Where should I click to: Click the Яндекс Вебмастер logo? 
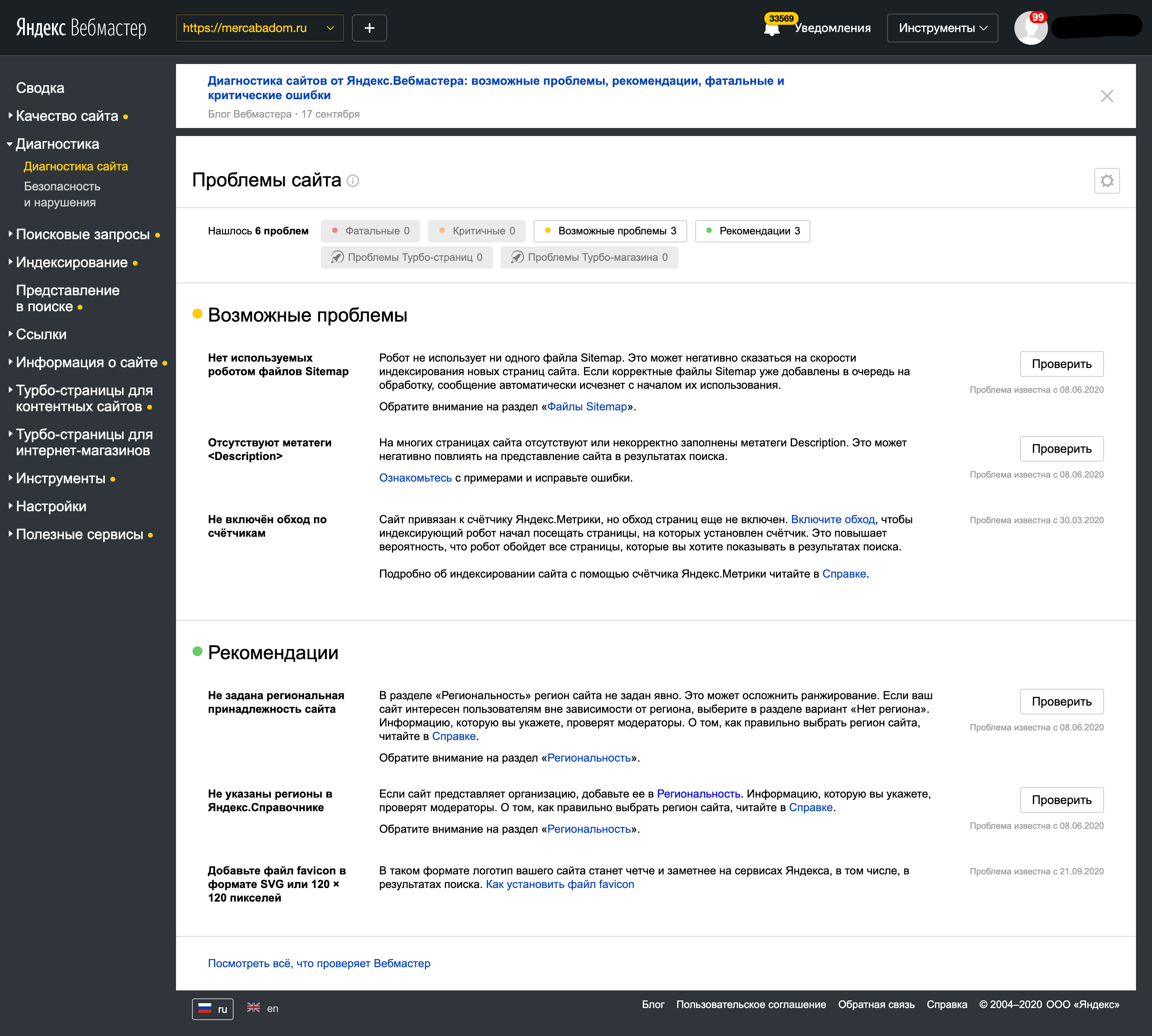click(x=81, y=28)
